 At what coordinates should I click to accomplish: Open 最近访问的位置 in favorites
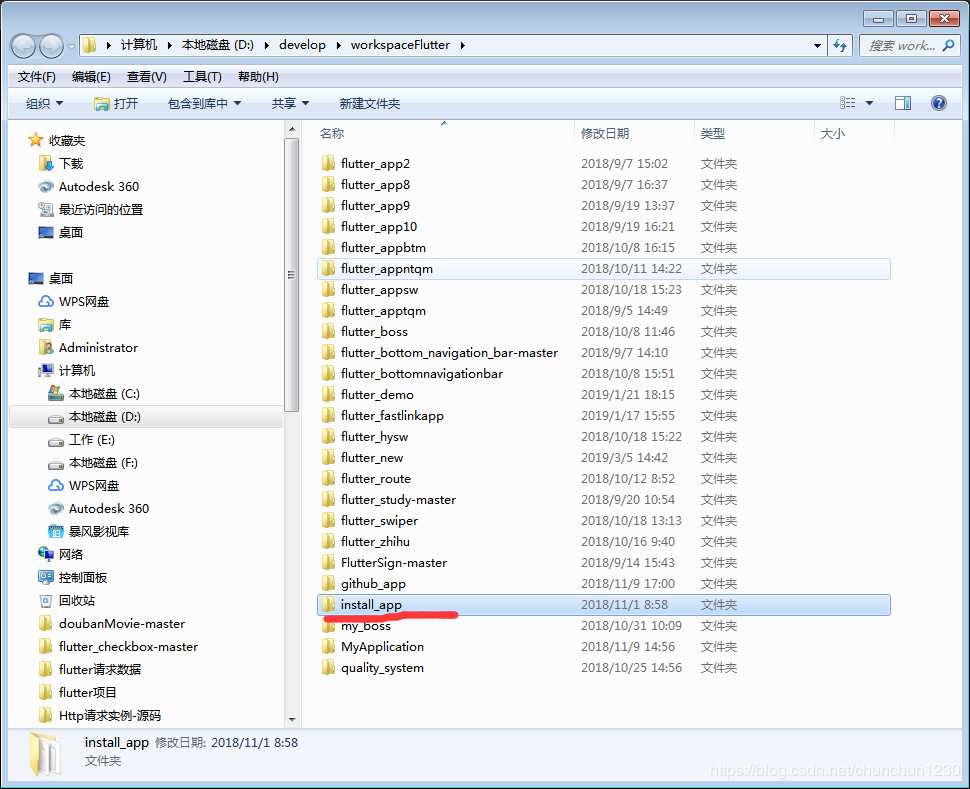click(90, 209)
